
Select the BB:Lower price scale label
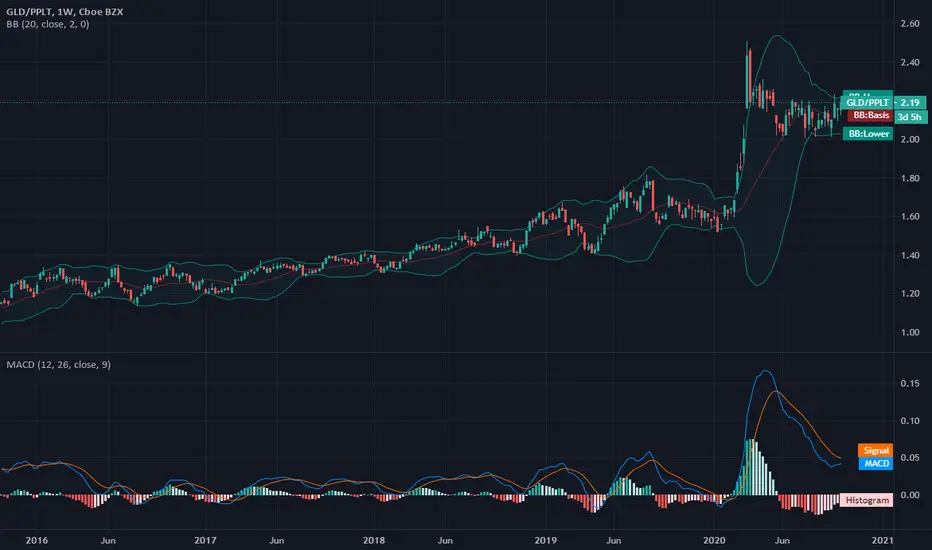pyautogui.click(x=868, y=134)
